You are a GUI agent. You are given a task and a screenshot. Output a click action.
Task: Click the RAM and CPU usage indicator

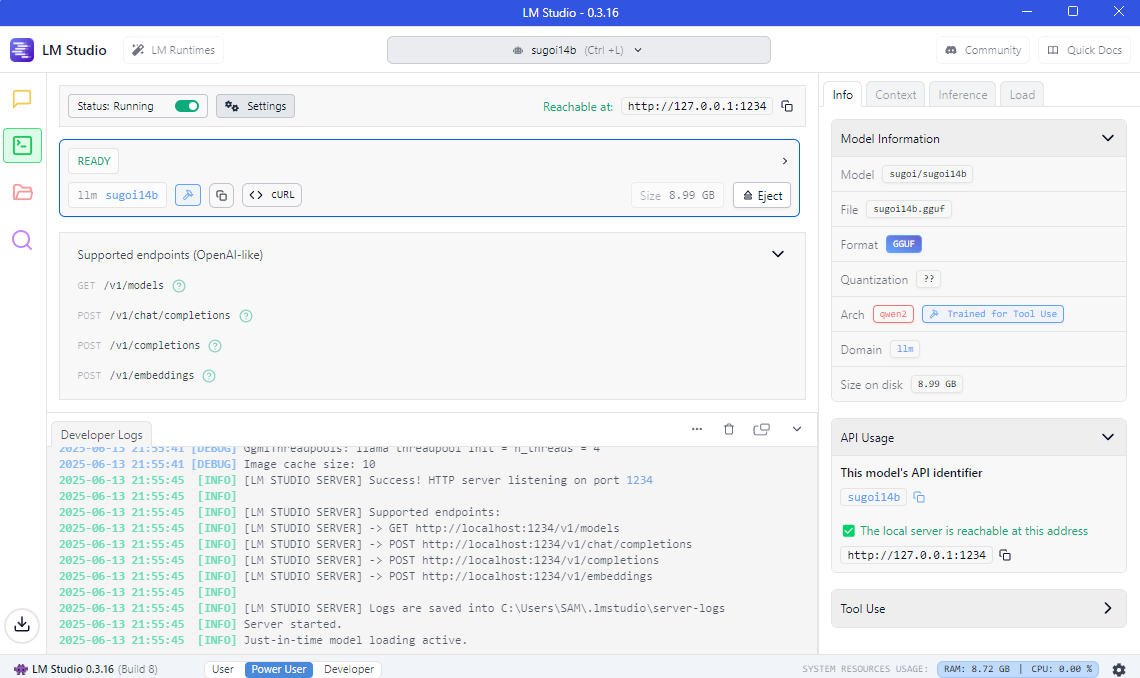[1017, 669]
